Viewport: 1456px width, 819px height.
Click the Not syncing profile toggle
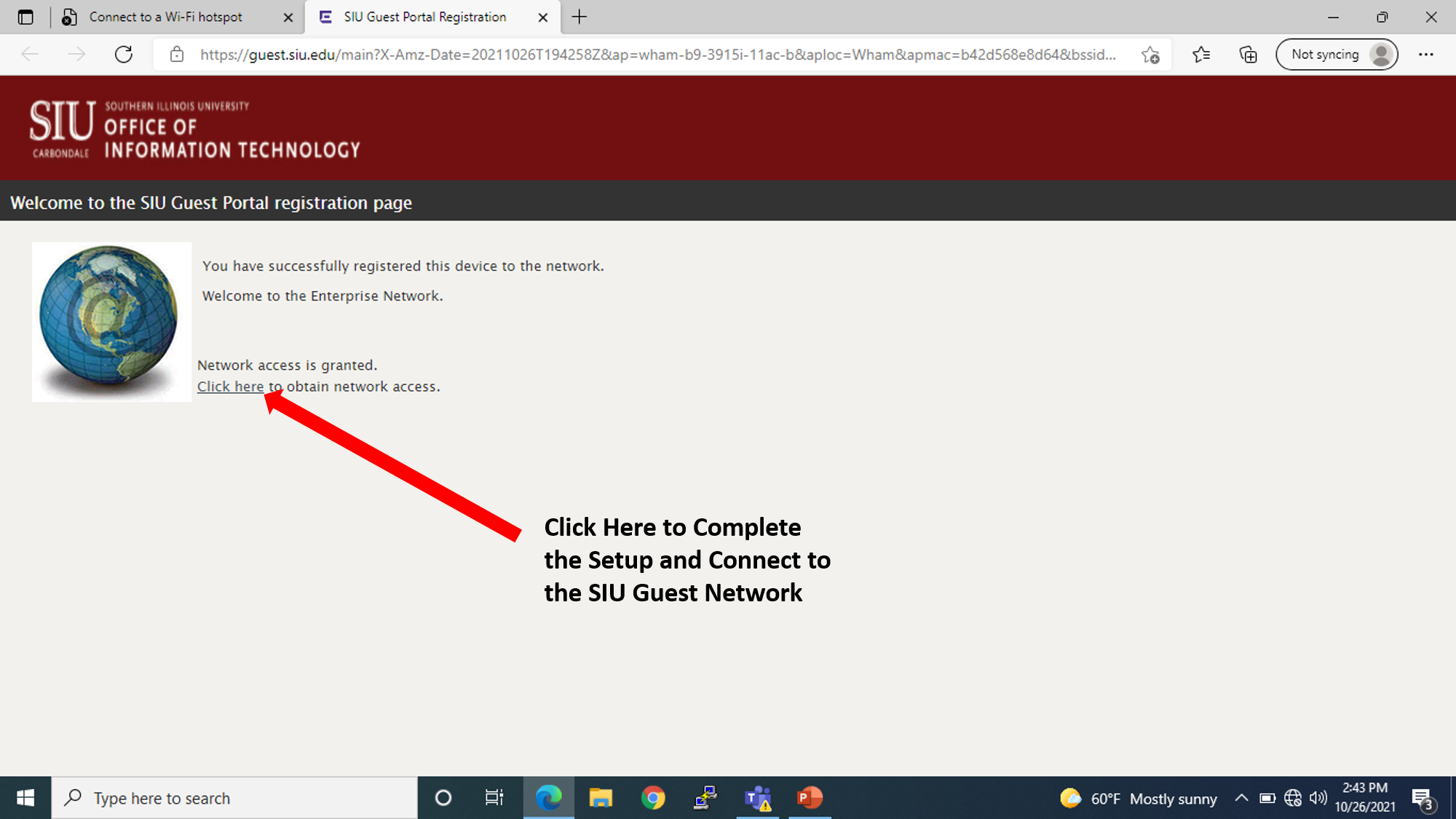coord(1337,54)
